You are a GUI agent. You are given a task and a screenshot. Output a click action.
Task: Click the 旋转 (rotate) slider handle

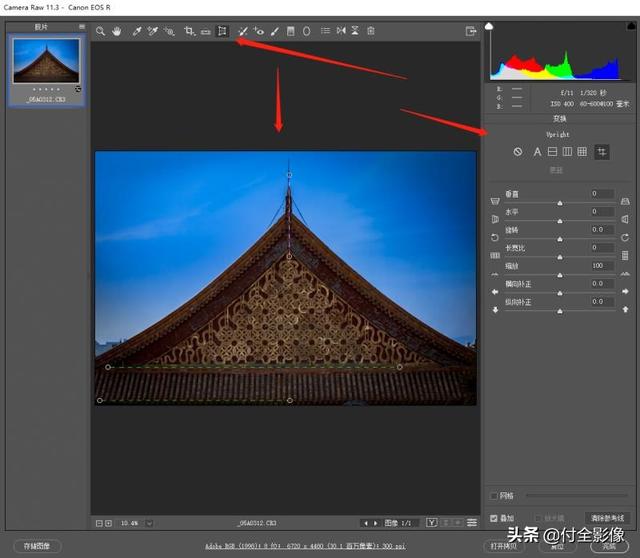pyautogui.click(x=559, y=238)
